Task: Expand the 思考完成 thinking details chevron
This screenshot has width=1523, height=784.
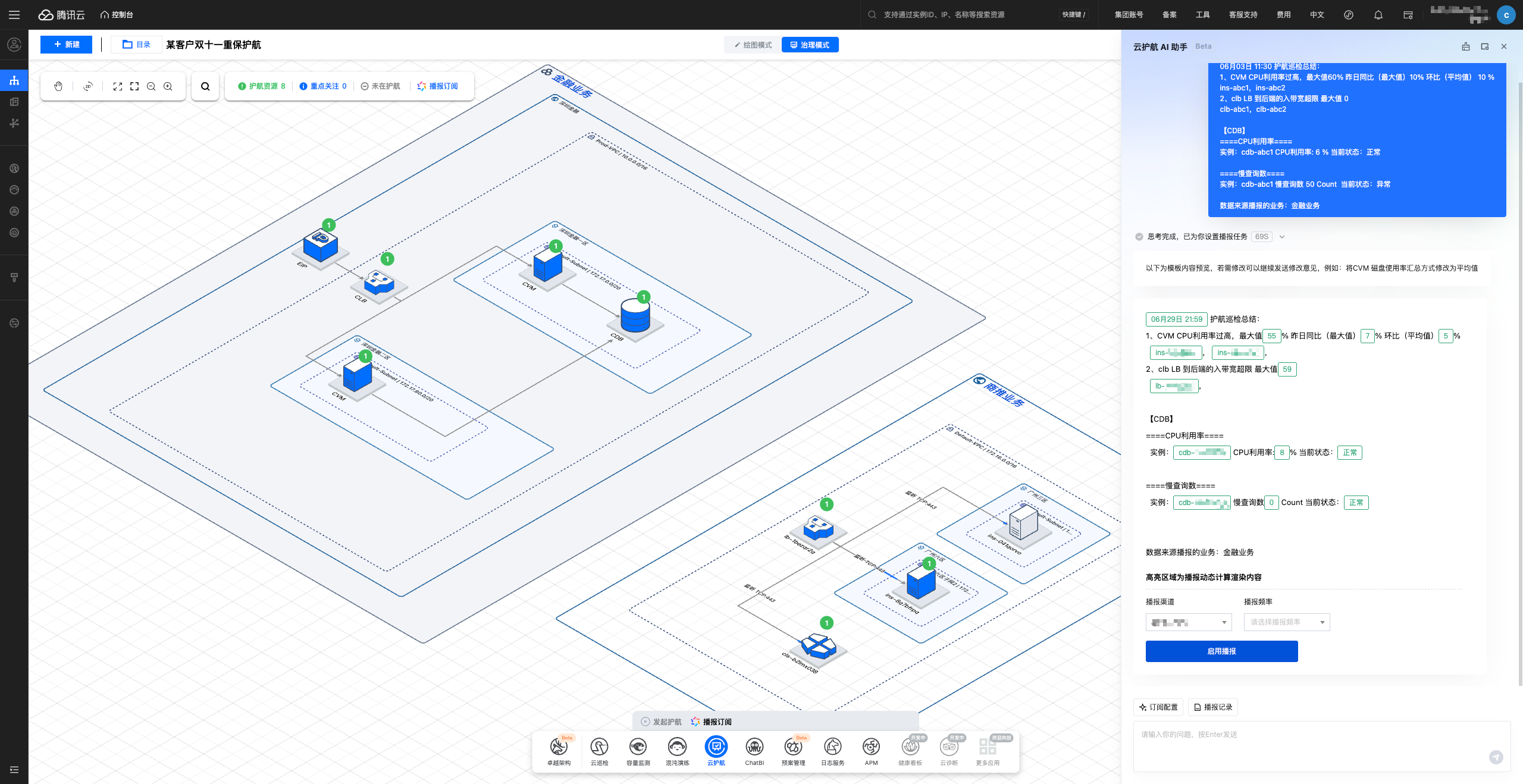Action: point(1282,237)
